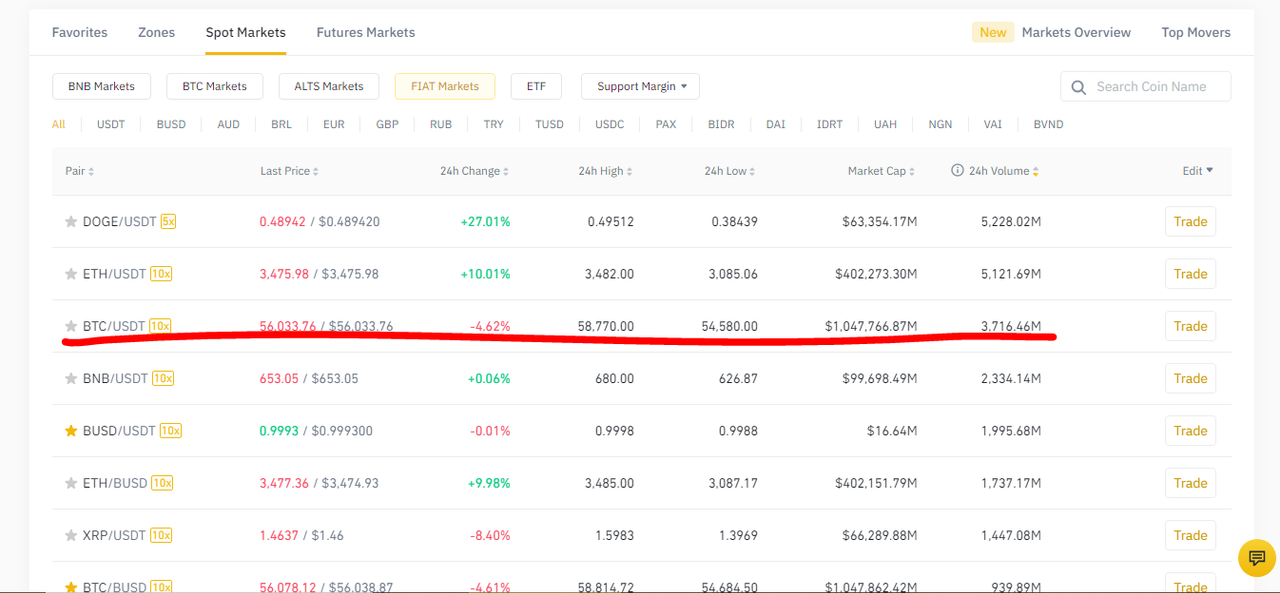
Task: Filter pairs by BVND
Action: (x=1049, y=124)
